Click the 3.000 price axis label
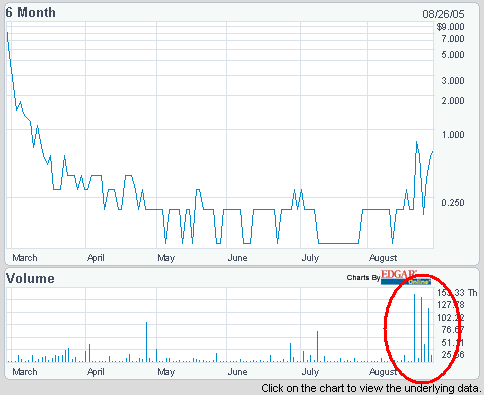Viewport: 484px width, 395px height. pyautogui.click(x=453, y=81)
